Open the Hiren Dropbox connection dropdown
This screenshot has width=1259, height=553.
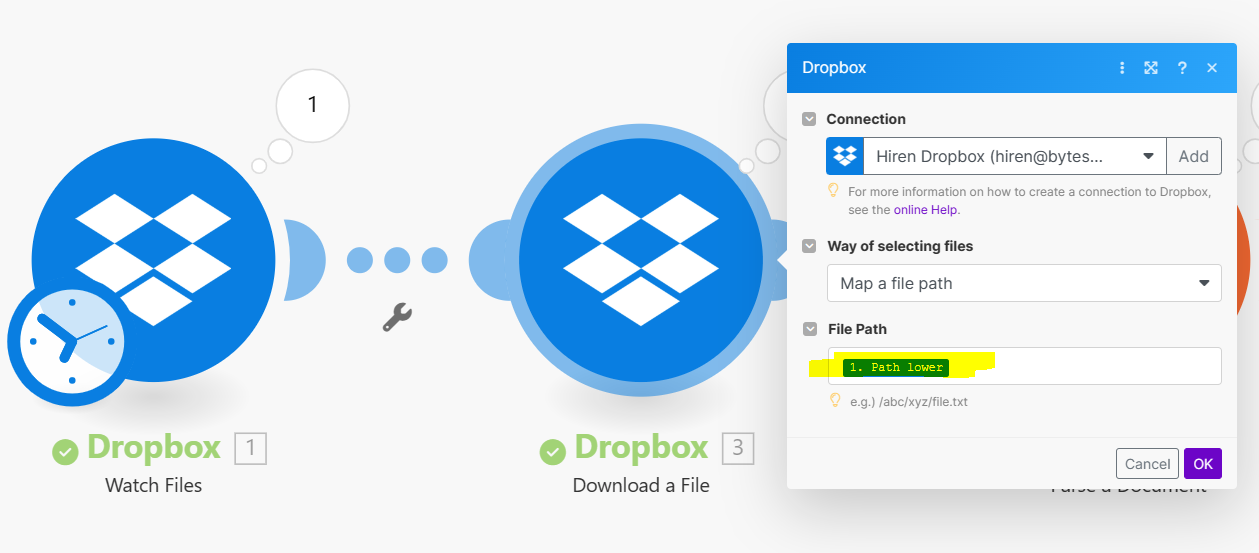tap(1015, 156)
